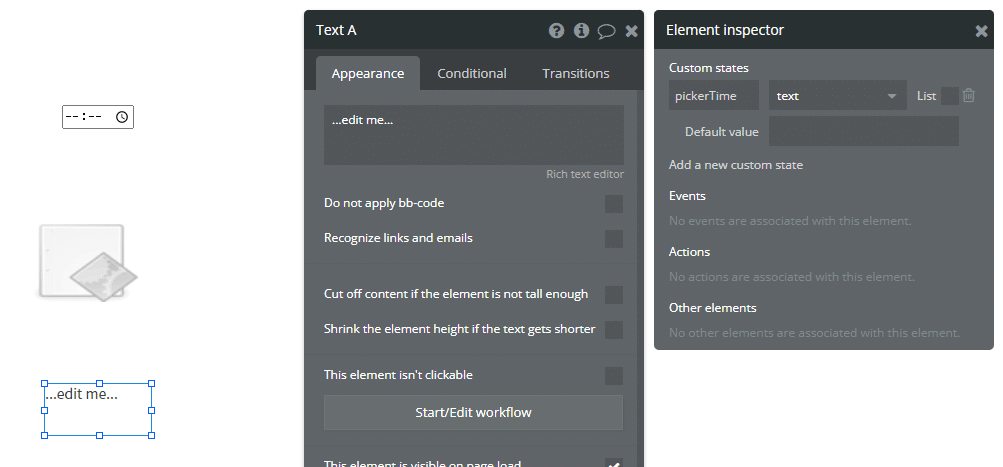Open the text state type dropdown

(837, 95)
